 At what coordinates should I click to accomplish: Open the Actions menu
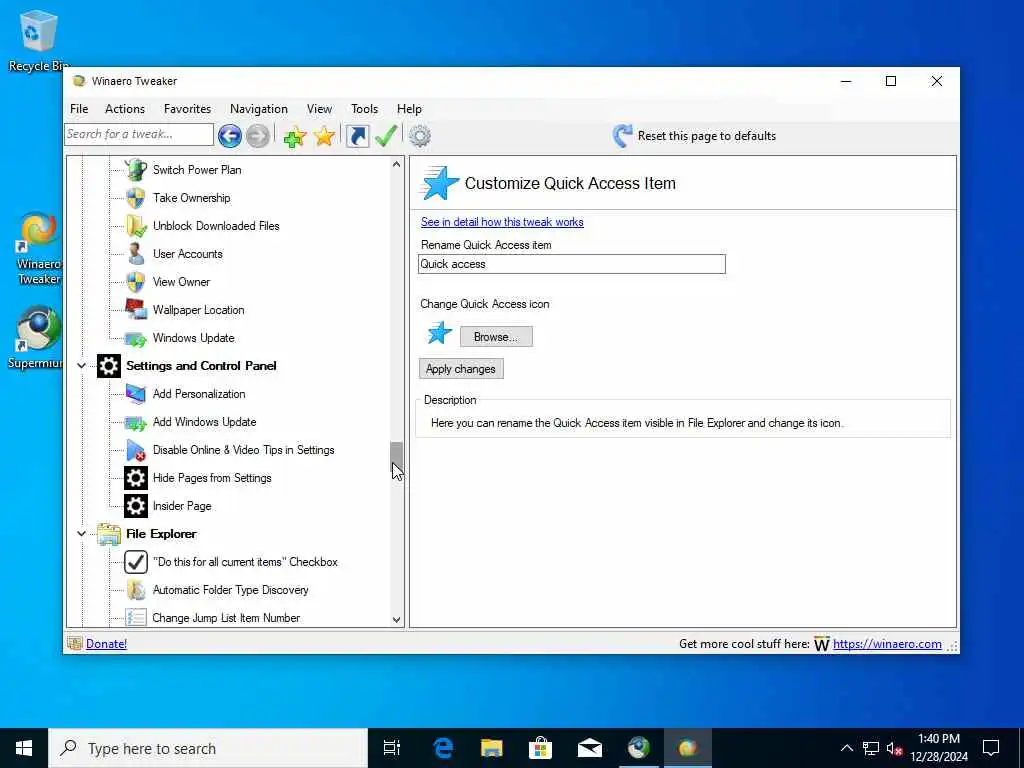click(125, 109)
